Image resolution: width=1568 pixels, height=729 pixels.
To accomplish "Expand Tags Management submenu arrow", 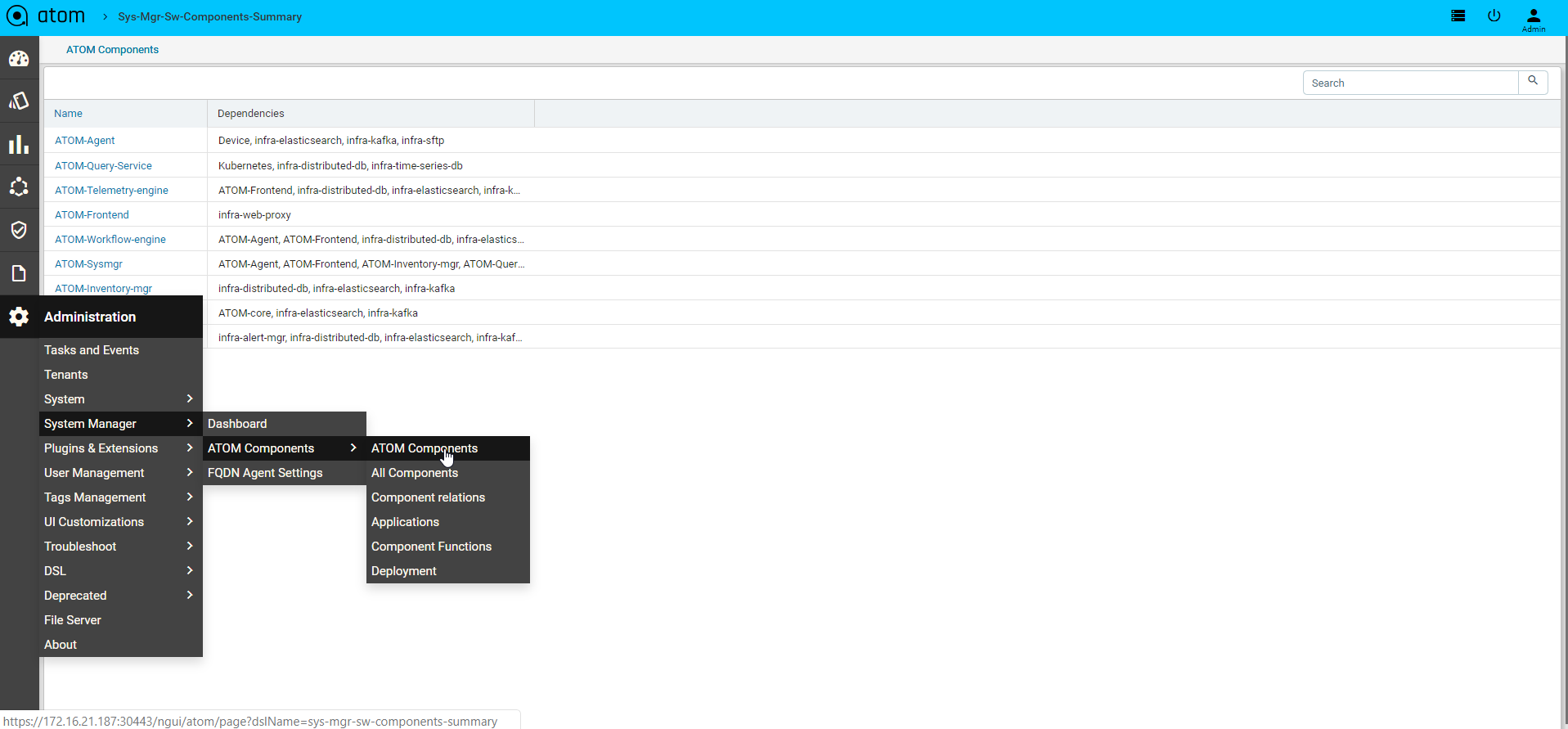I will click(190, 497).
